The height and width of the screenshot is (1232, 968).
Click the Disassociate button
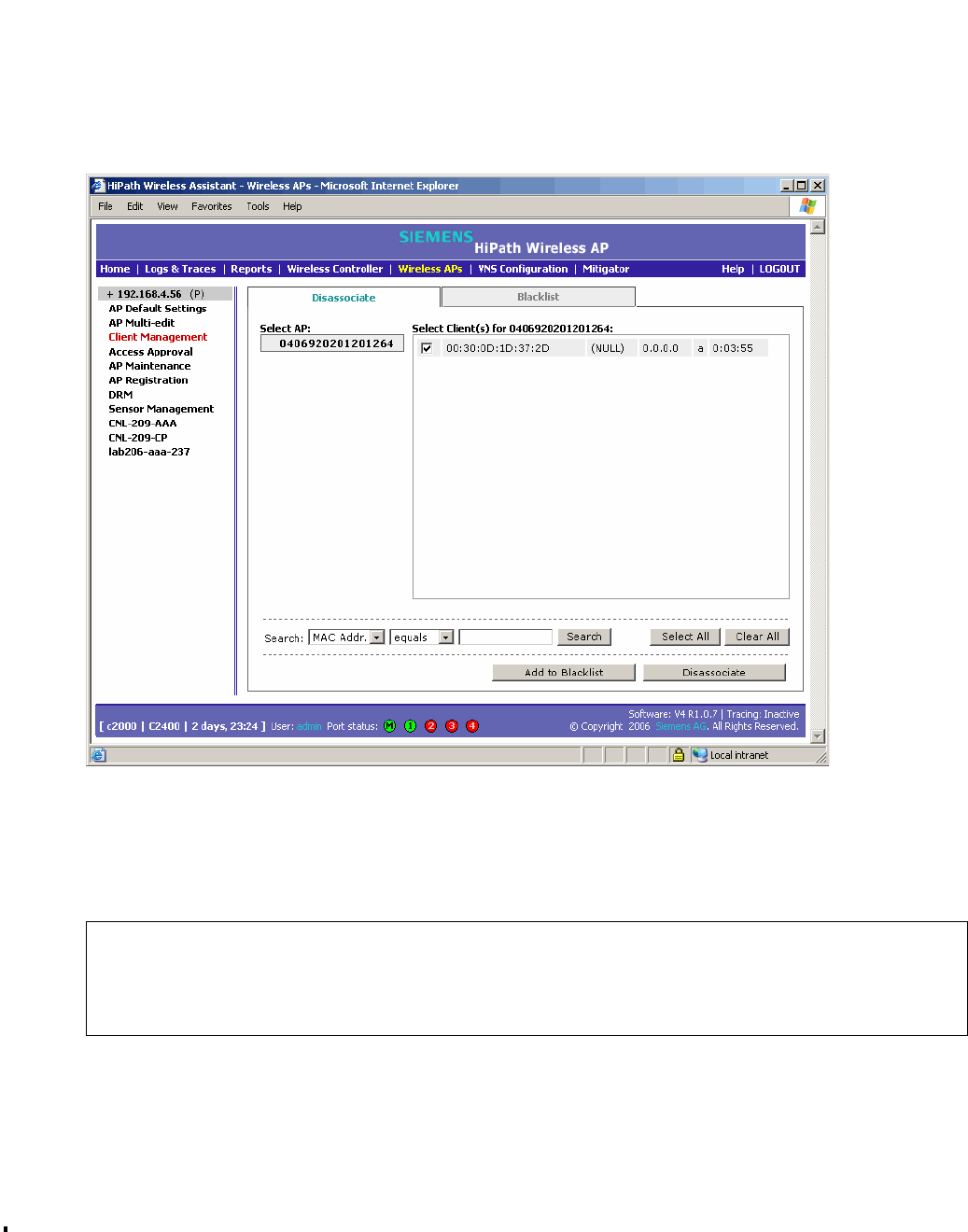pyautogui.click(x=714, y=672)
